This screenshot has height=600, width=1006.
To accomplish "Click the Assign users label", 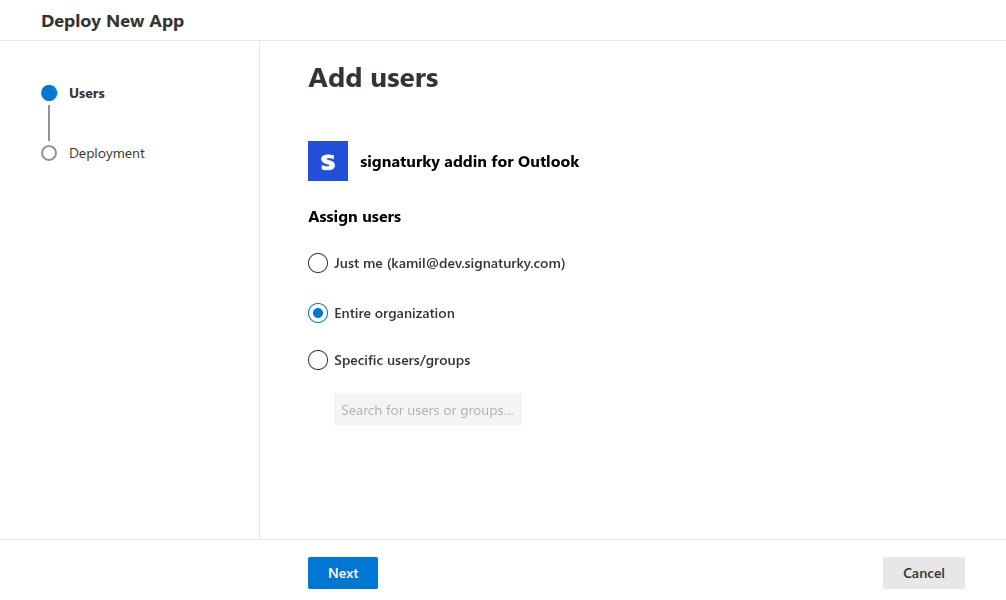I will point(355,217).
